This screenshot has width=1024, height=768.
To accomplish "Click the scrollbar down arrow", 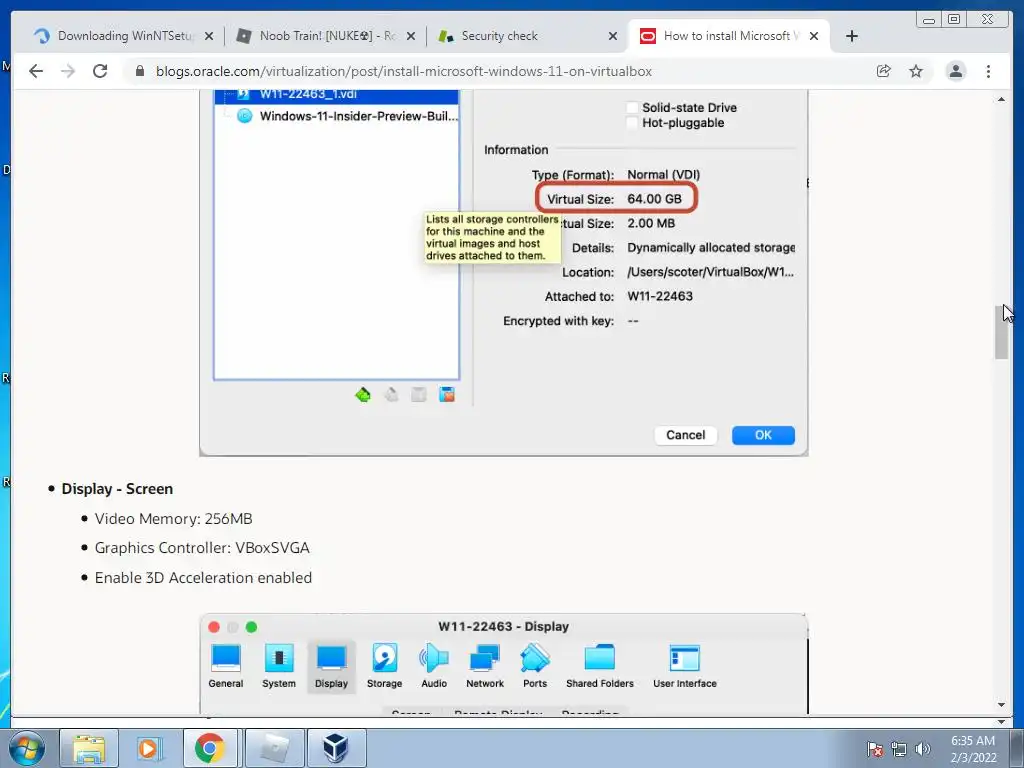I will click(1001, 705).
